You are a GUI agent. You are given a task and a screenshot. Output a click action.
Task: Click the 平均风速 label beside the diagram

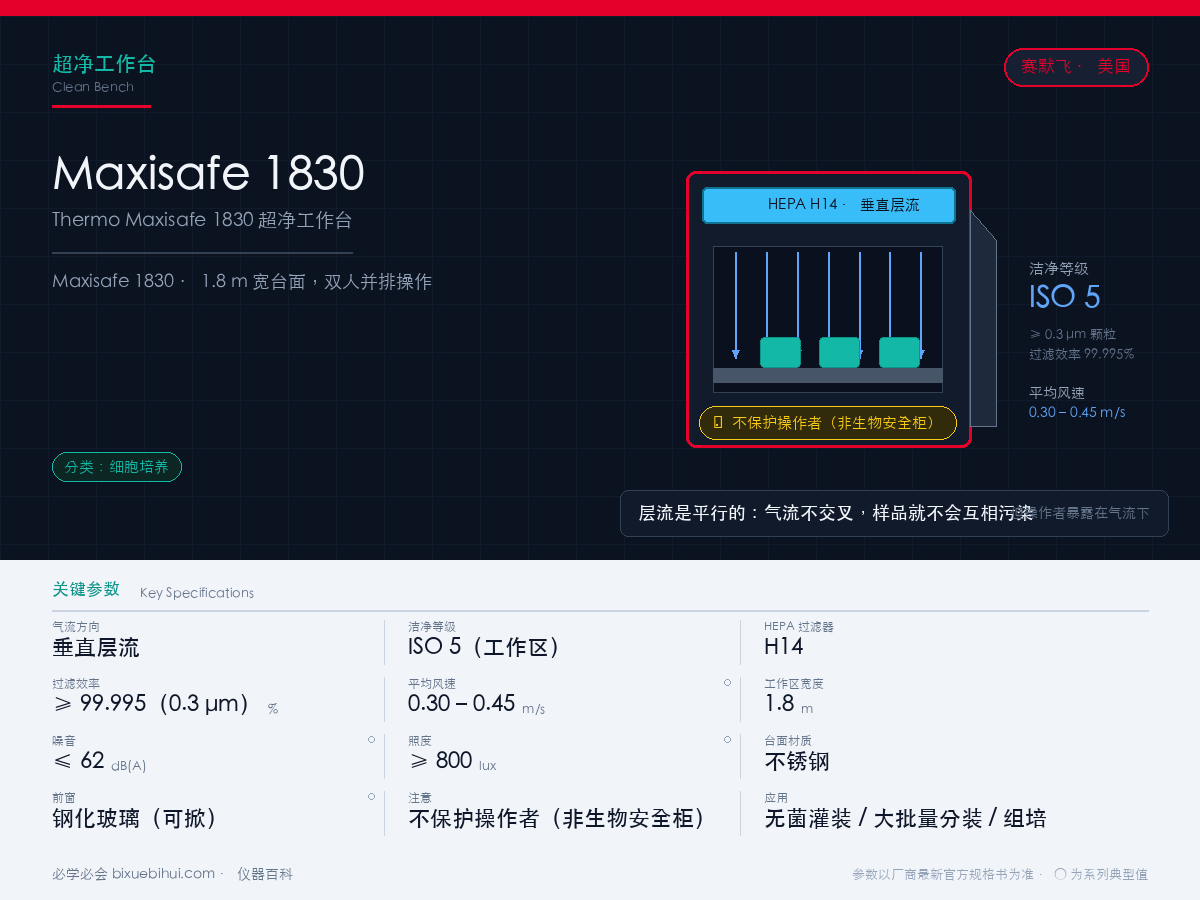click(1057, 393)
